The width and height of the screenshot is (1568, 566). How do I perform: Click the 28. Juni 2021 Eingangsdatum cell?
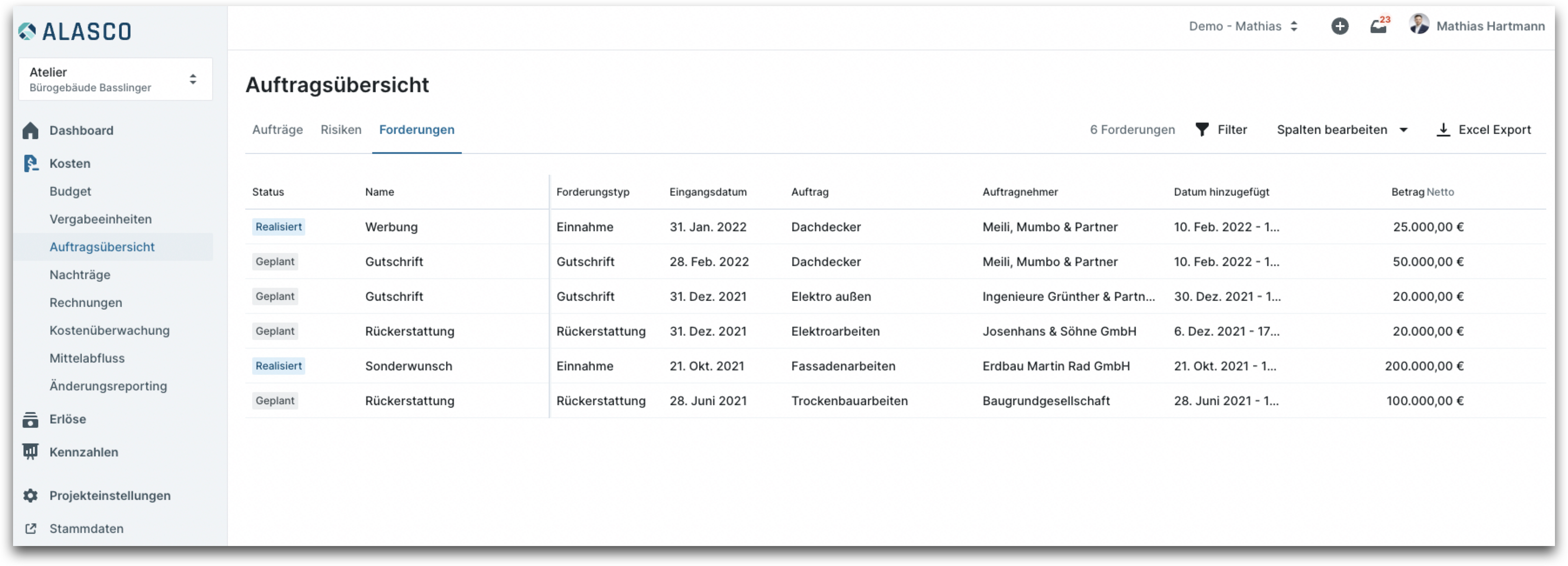pyautogui.click(x=708, y=401)
